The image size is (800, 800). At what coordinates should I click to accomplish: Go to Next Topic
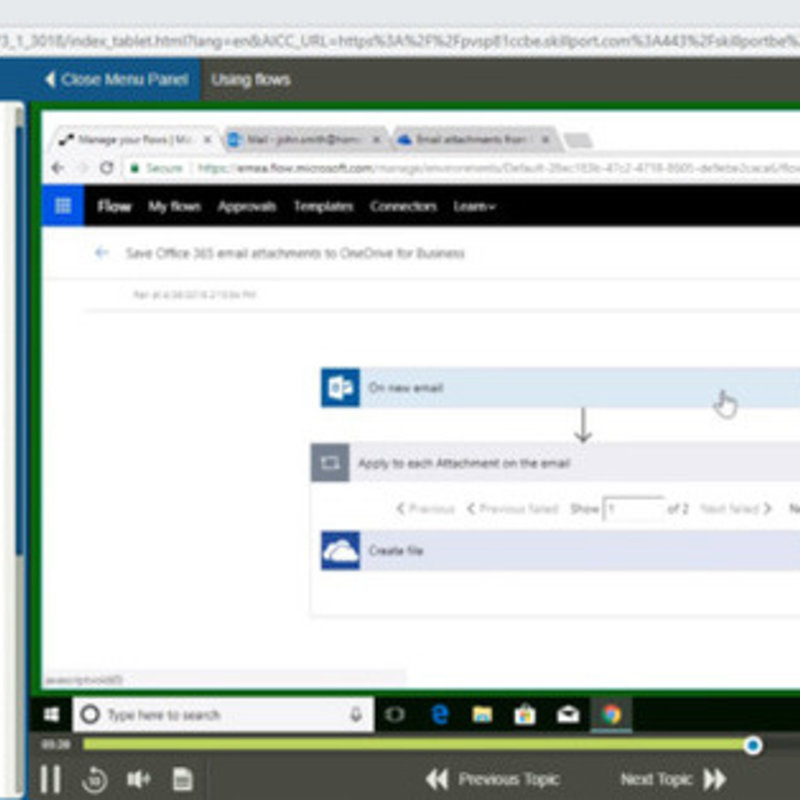pos(673,780)
